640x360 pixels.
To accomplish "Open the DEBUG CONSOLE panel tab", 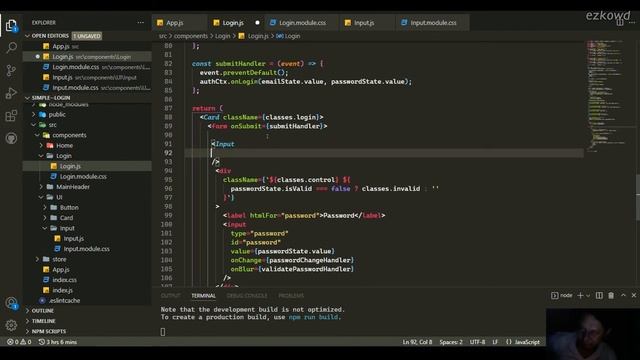I will pyautogui.click(x=247, y=296).
